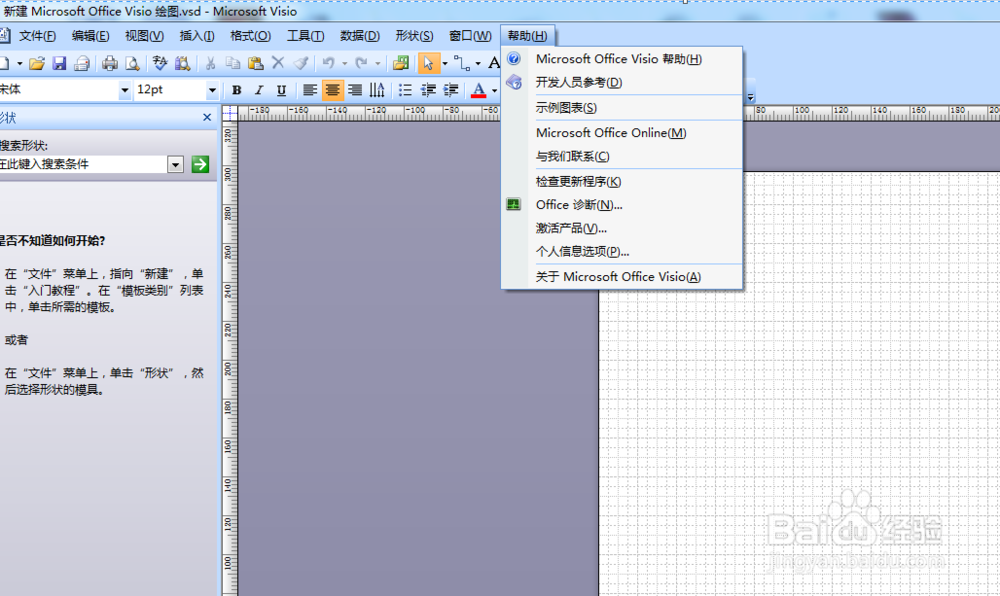Click the Delete X icon

click(277, 62)
